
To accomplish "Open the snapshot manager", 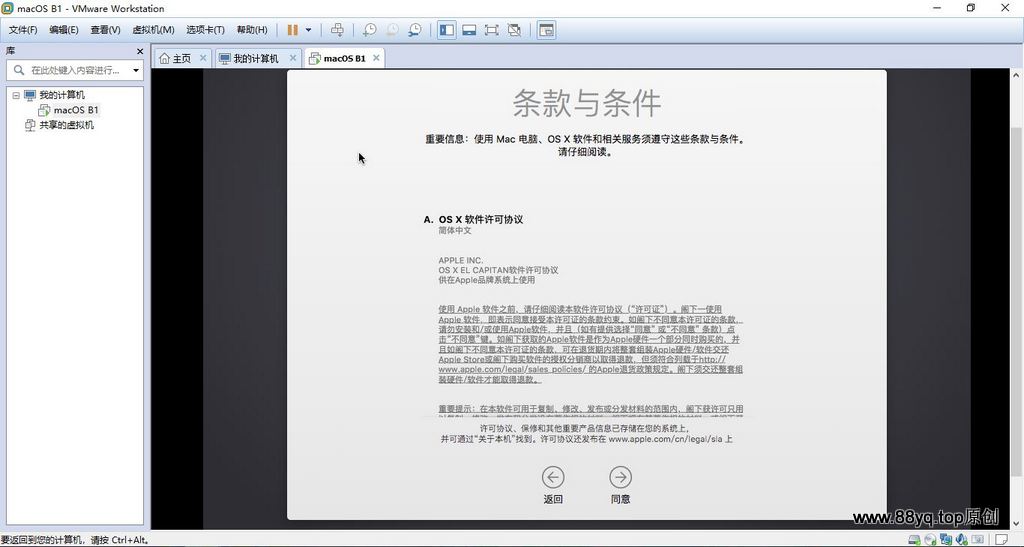I will [415, 30].
